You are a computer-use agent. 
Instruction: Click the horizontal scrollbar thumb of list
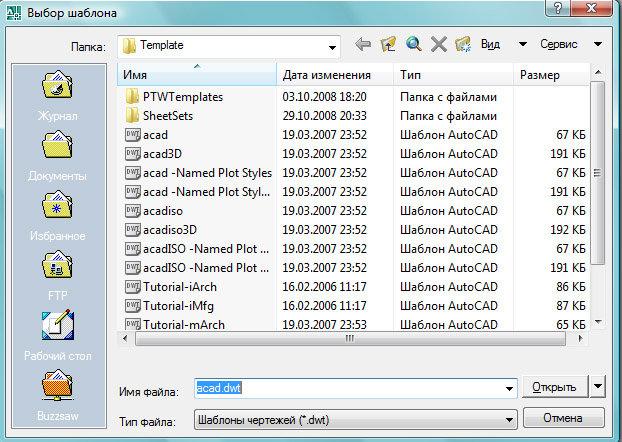(x=350, y=338)
